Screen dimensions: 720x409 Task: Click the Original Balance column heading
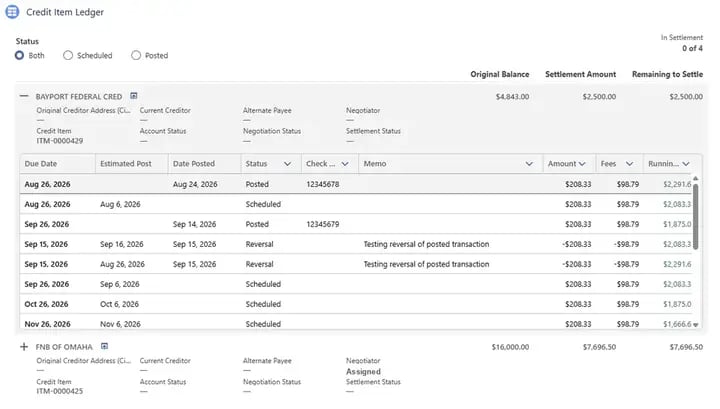coord(500,74)
